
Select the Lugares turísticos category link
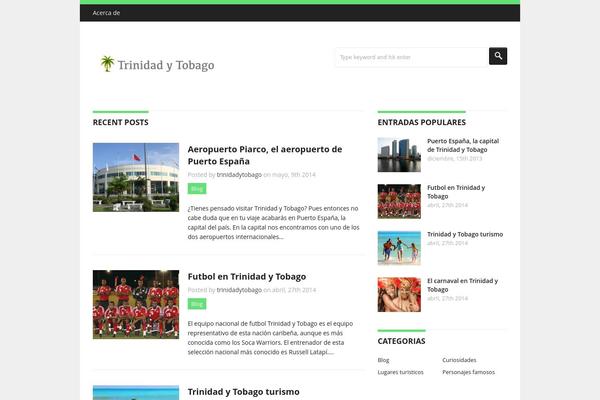[x=400, y=372]
